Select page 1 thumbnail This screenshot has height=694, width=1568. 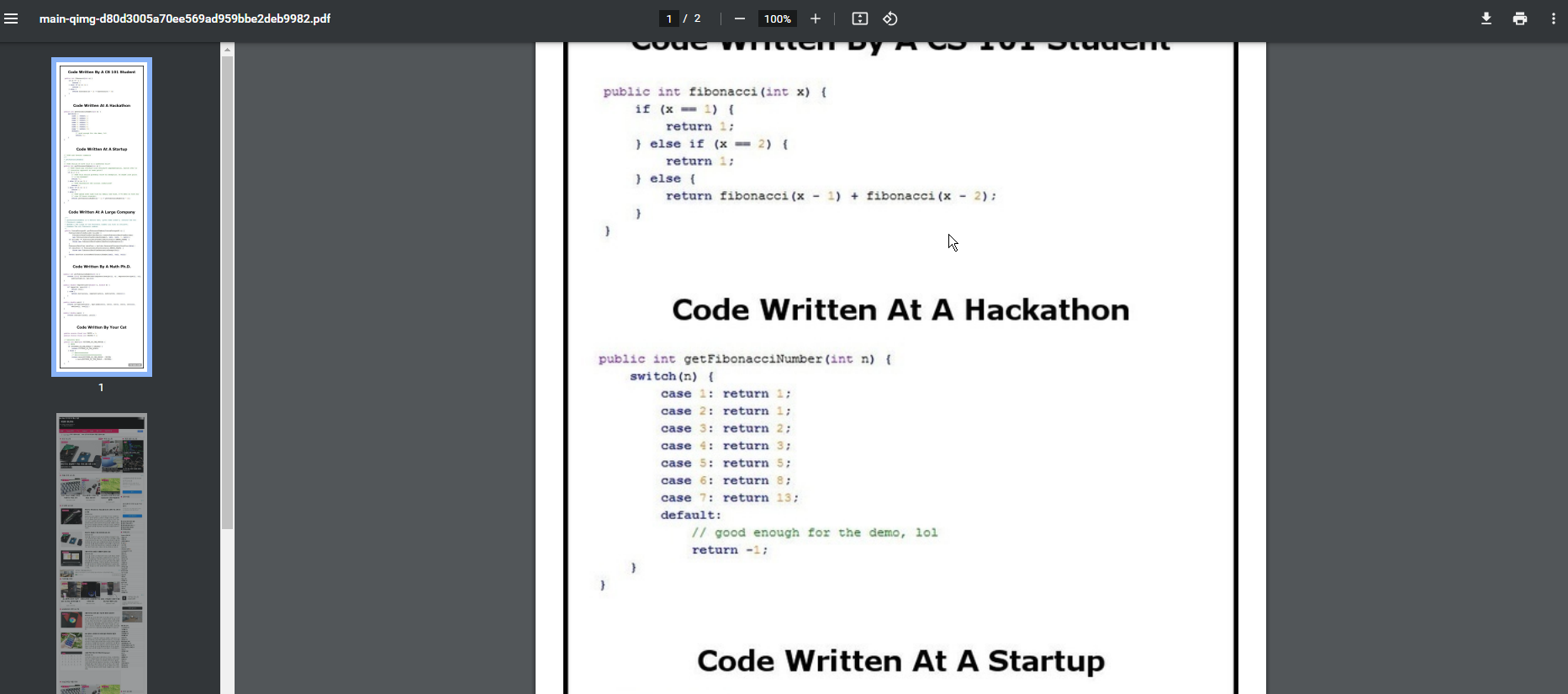102,217
